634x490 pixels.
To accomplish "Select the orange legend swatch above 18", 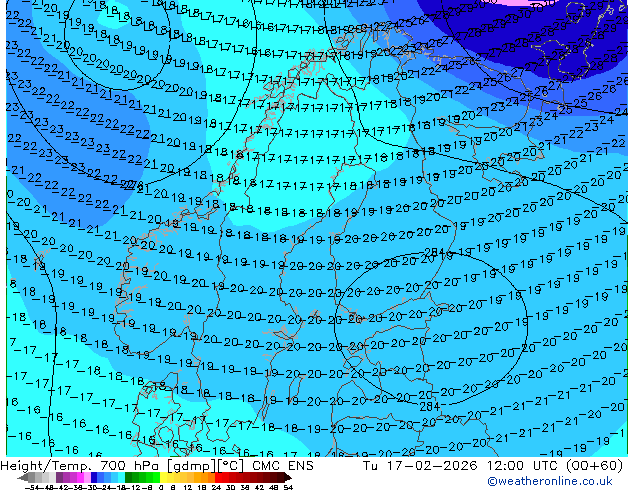I will (x=205, y=478).
